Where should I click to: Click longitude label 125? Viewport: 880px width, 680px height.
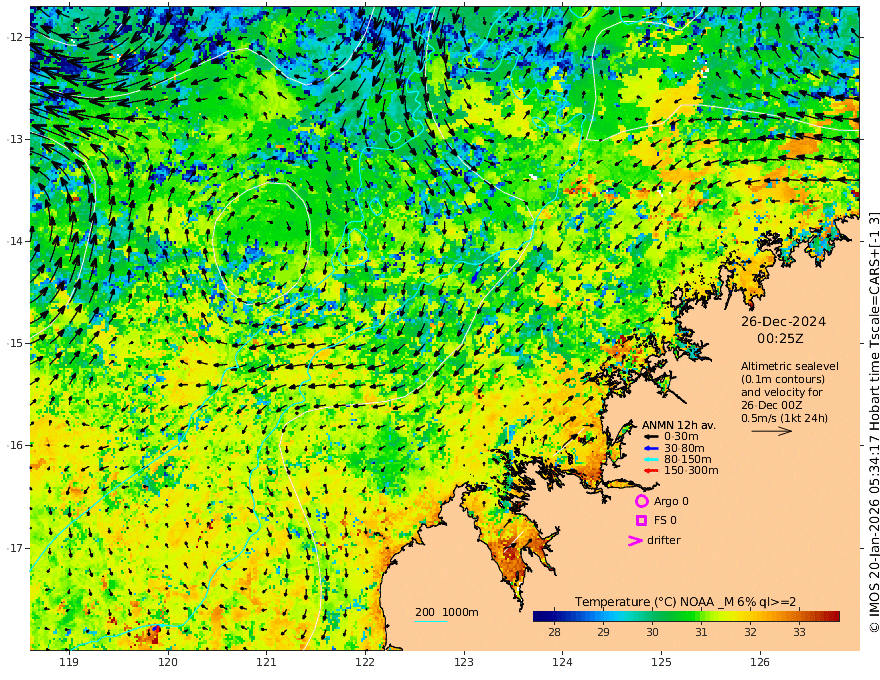pos(661,663)
